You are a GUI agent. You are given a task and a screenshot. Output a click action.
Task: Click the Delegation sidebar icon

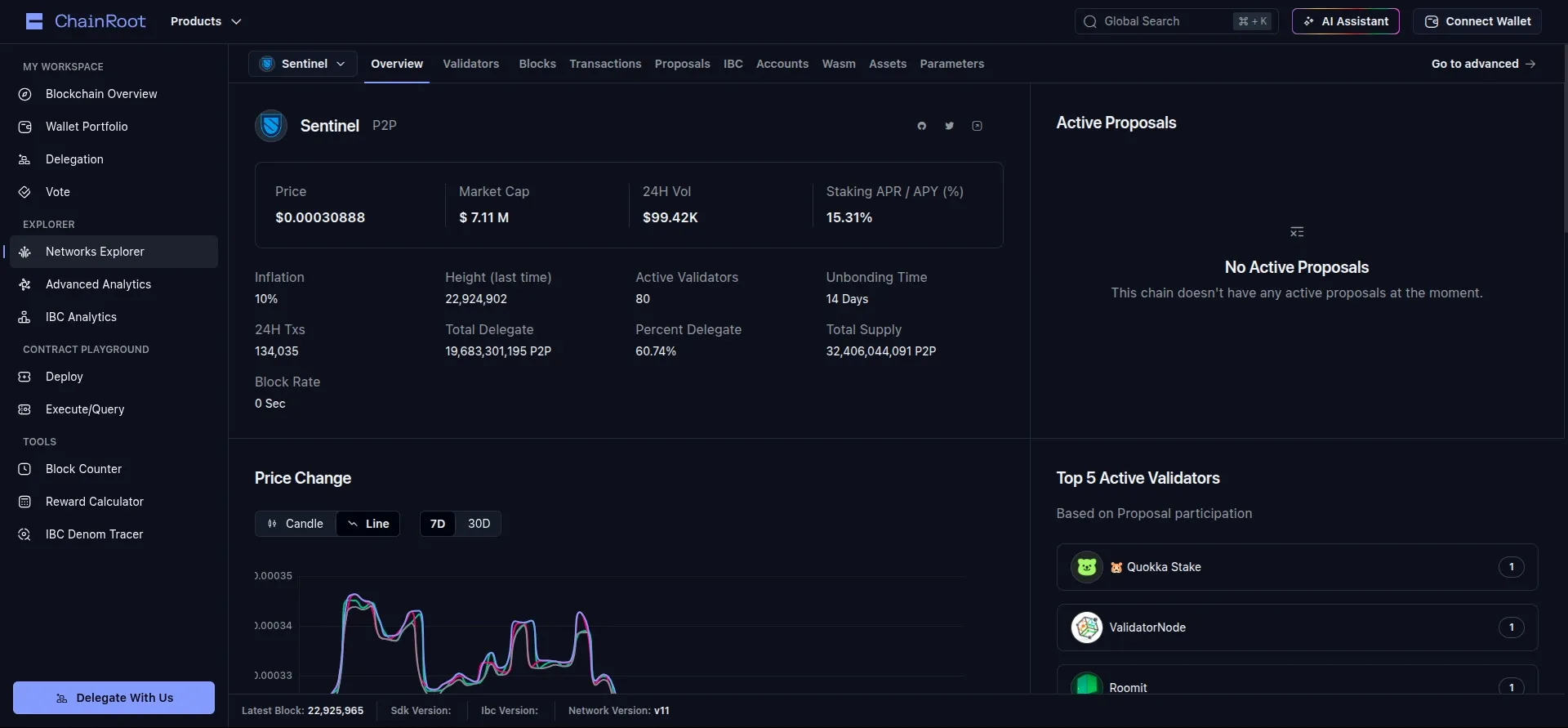(24, 159)
